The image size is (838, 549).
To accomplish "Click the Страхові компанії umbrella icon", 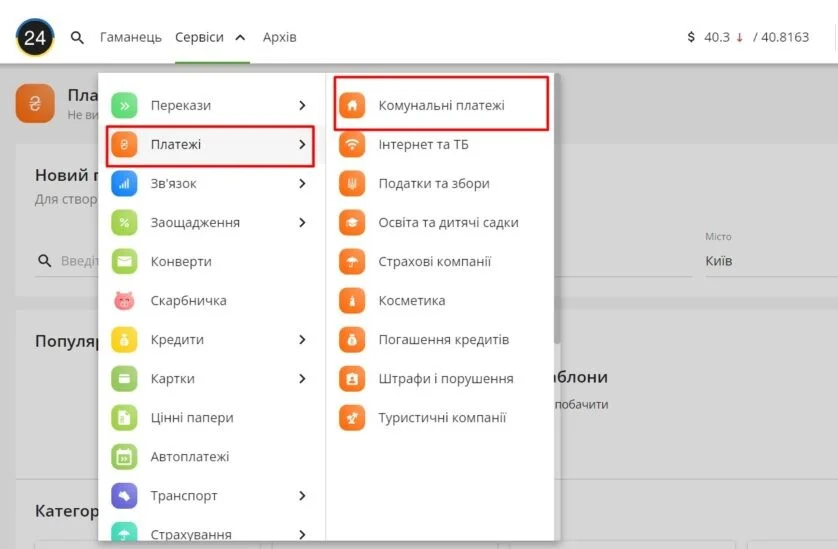I will [352, 261].
